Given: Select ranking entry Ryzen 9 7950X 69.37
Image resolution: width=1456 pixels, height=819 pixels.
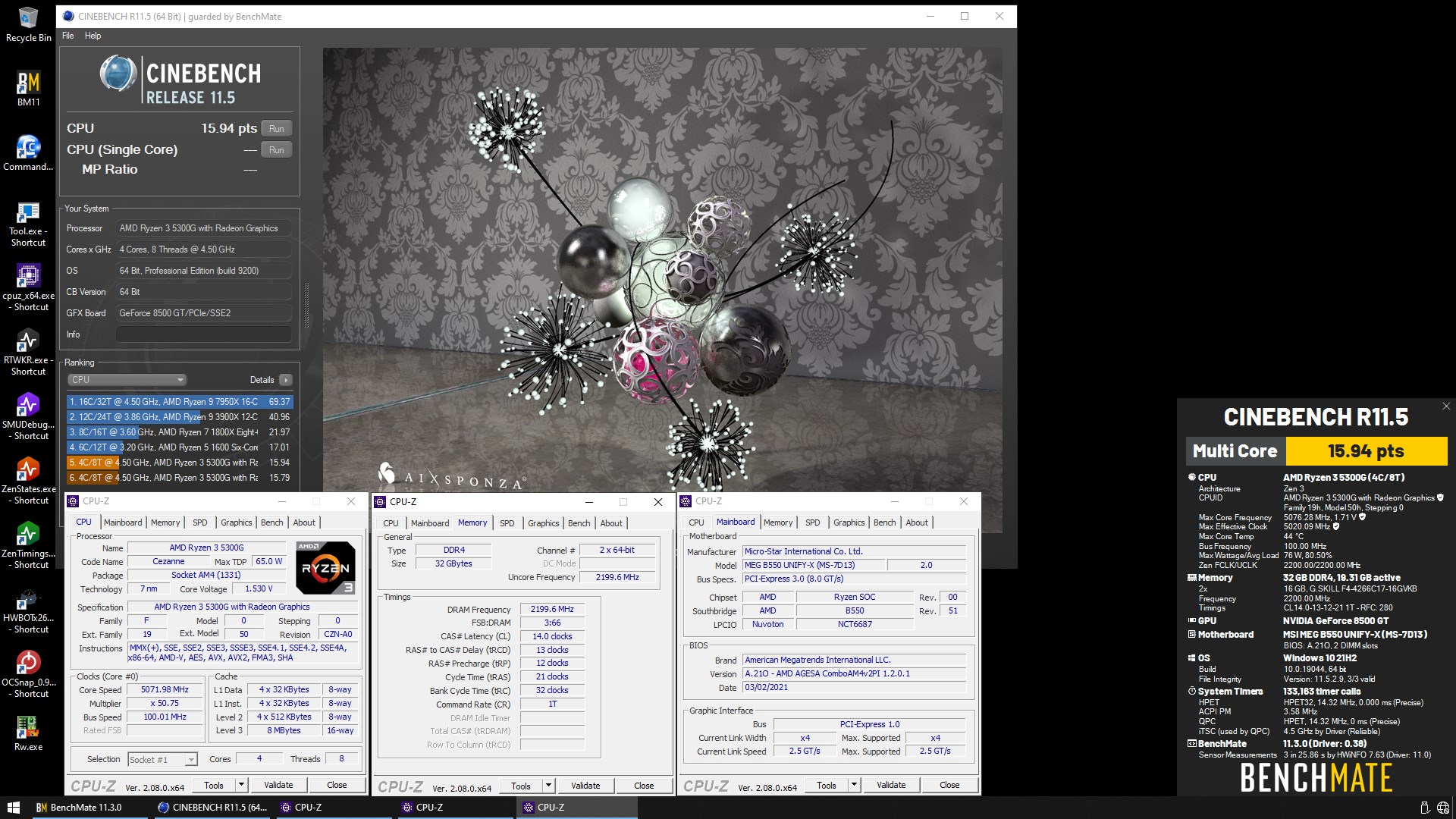Looking at the screenshot, I should (x=180, y=402).
